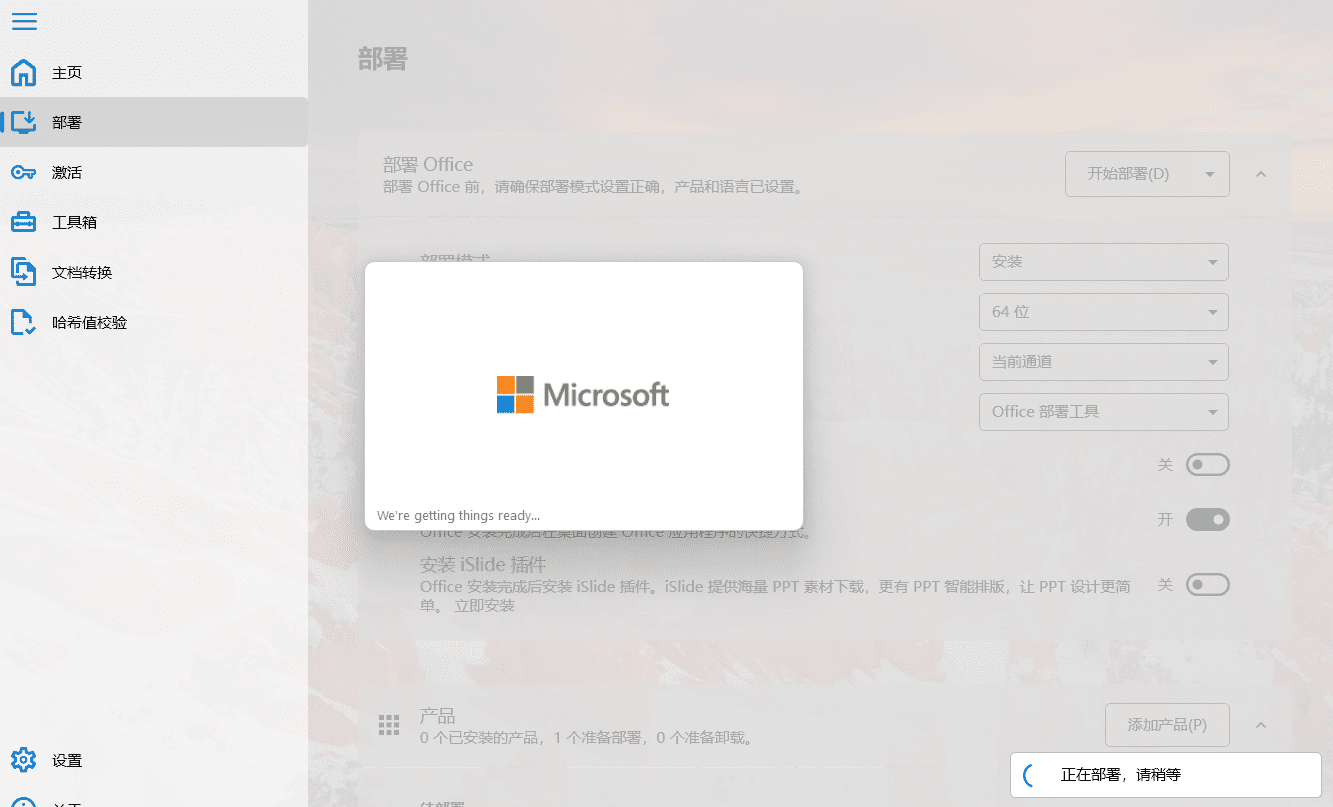Click the 添加产品(P) button
Viewport: 1333px width, 807px height.
[1166, 724]
